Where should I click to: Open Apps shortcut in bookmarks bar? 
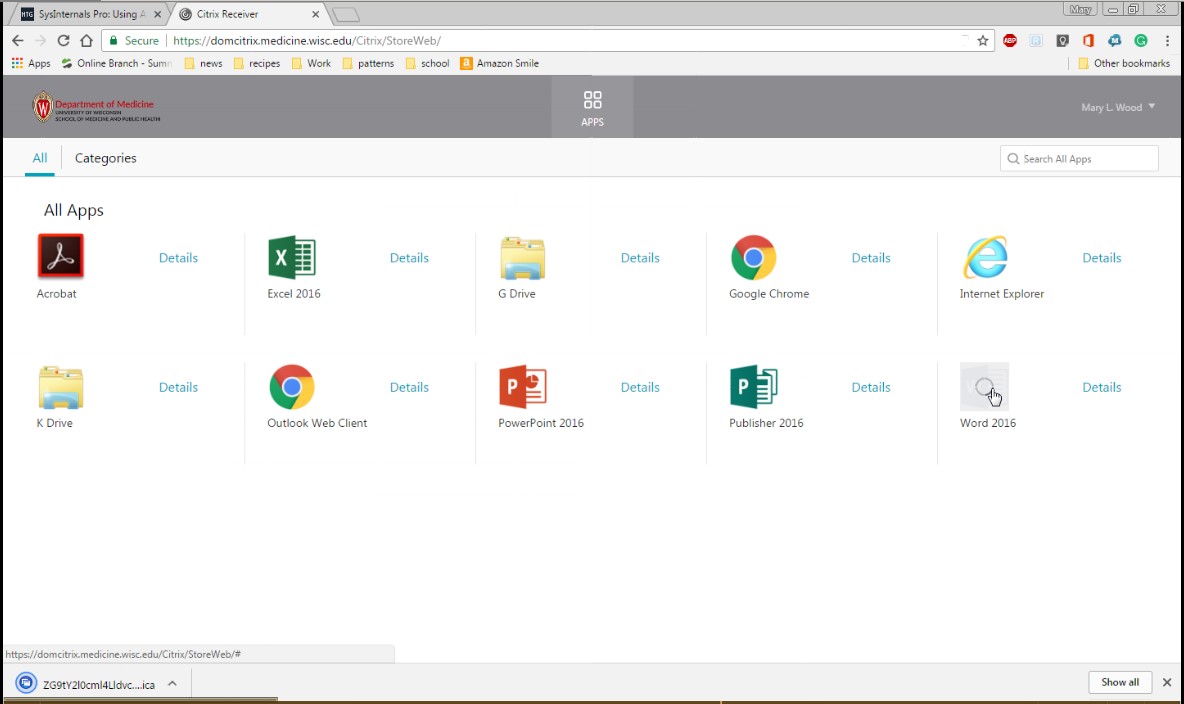tap(31, 63)
